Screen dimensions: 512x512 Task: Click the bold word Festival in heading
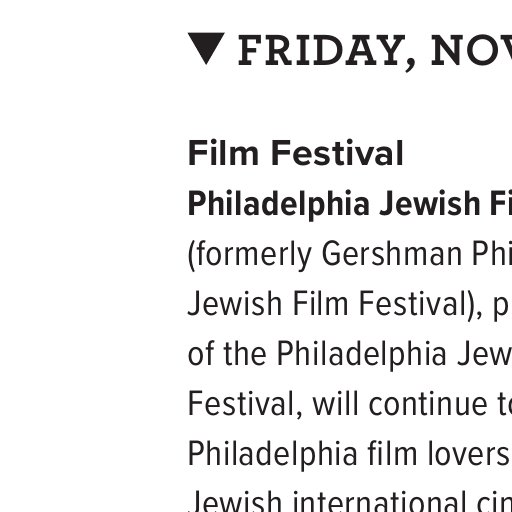338,153
